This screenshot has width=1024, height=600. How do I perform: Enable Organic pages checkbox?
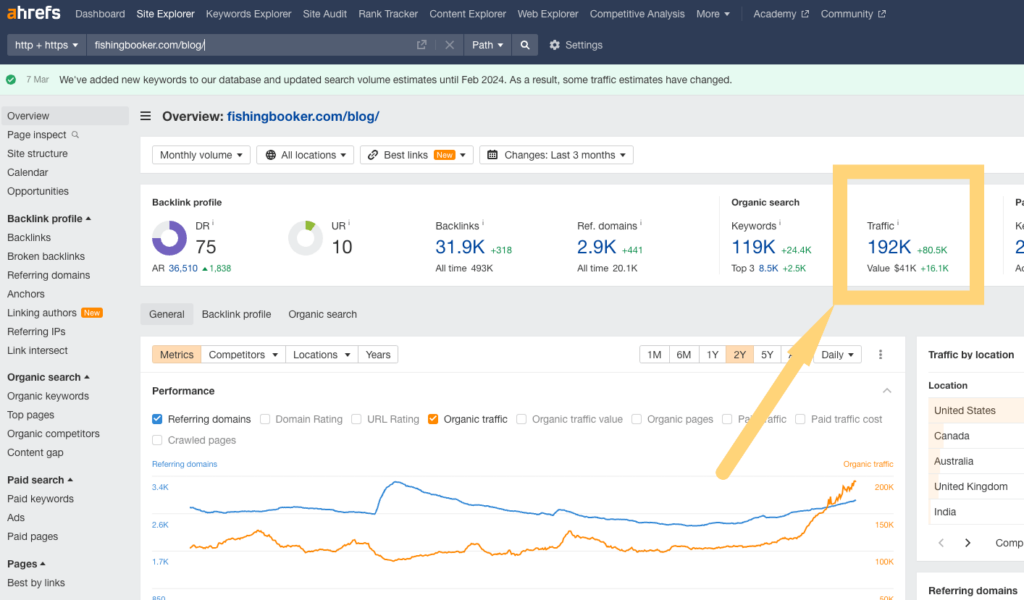(x=637, y=419)
